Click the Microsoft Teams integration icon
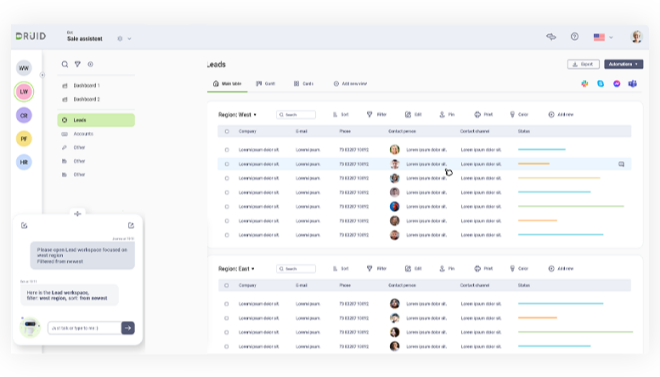660x377 pixels. tap(632, 84)
